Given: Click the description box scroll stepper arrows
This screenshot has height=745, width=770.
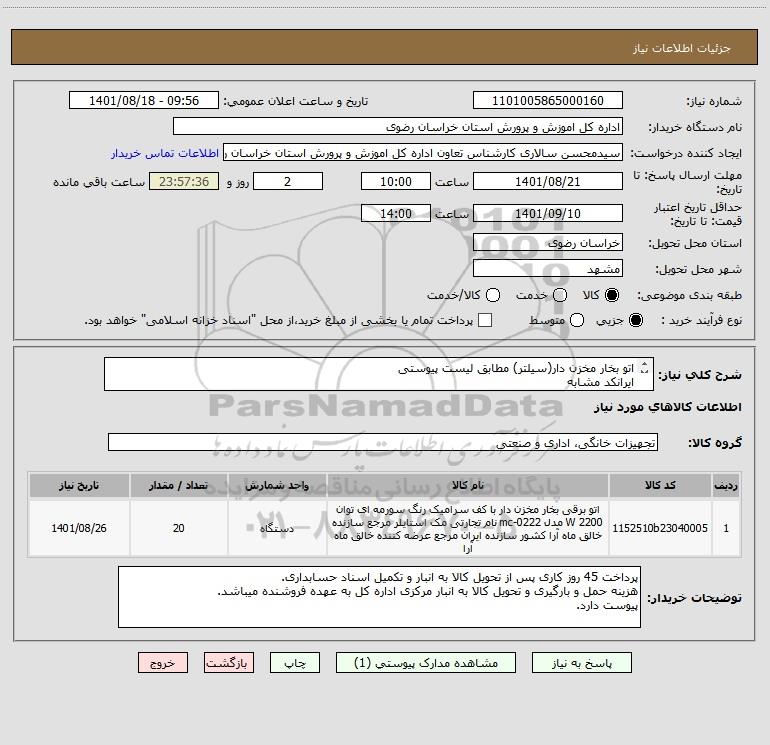Looking at the screenshot, I should pos(644,368).
